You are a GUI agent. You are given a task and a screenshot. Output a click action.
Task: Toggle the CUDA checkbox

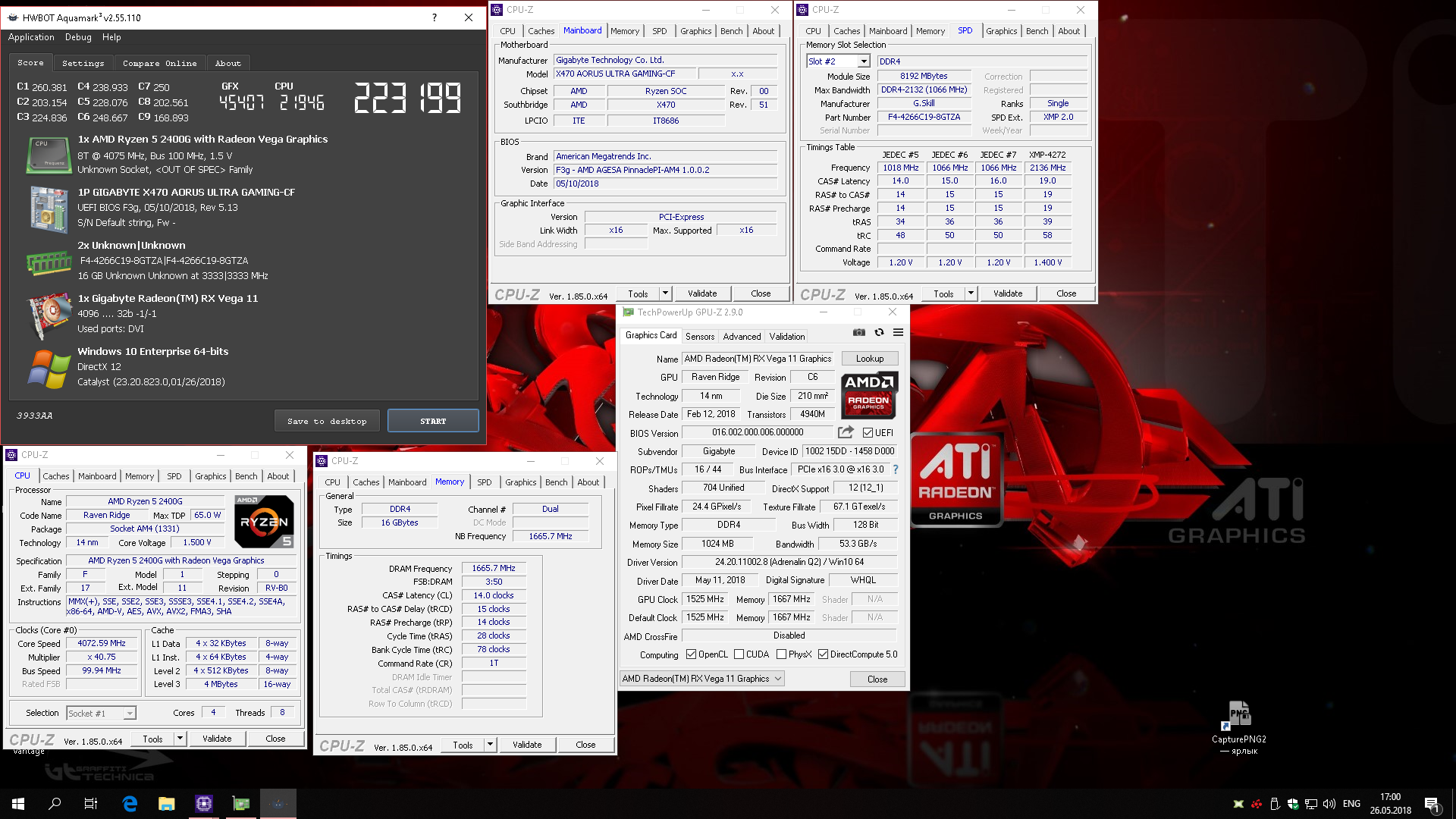tap(739, 654)
